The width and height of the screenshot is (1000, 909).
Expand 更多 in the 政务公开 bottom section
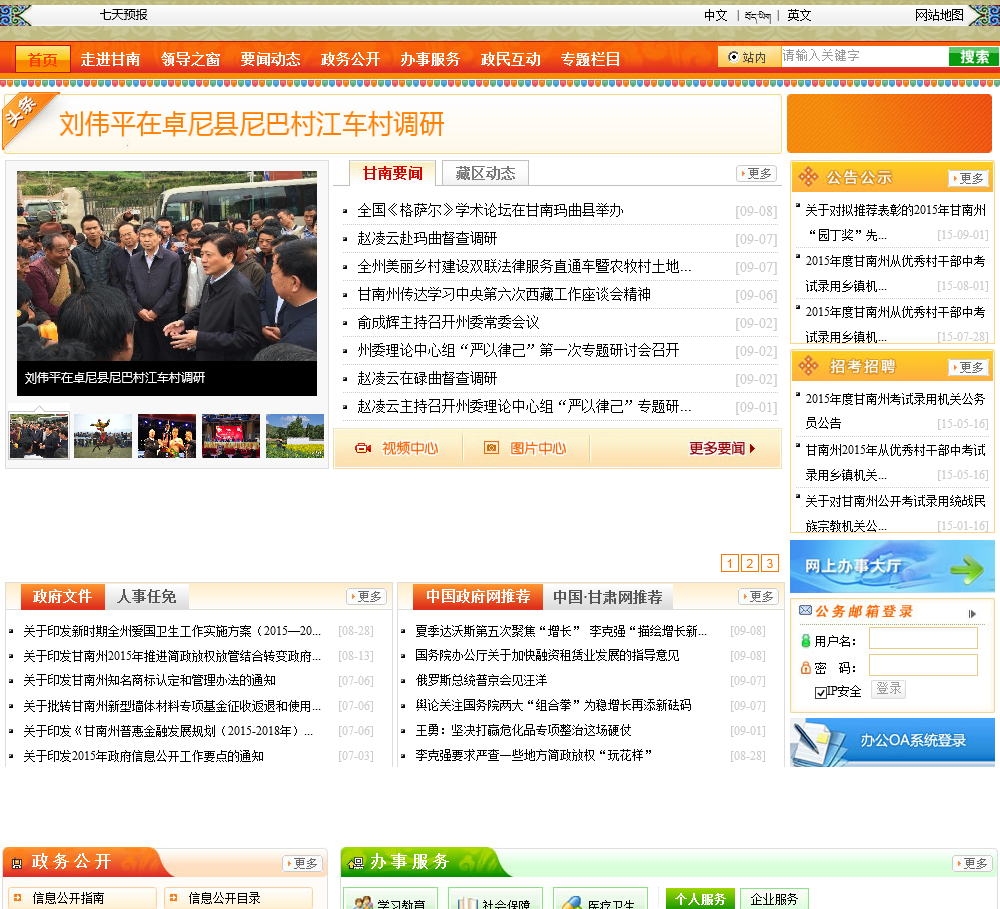point(303,864)
